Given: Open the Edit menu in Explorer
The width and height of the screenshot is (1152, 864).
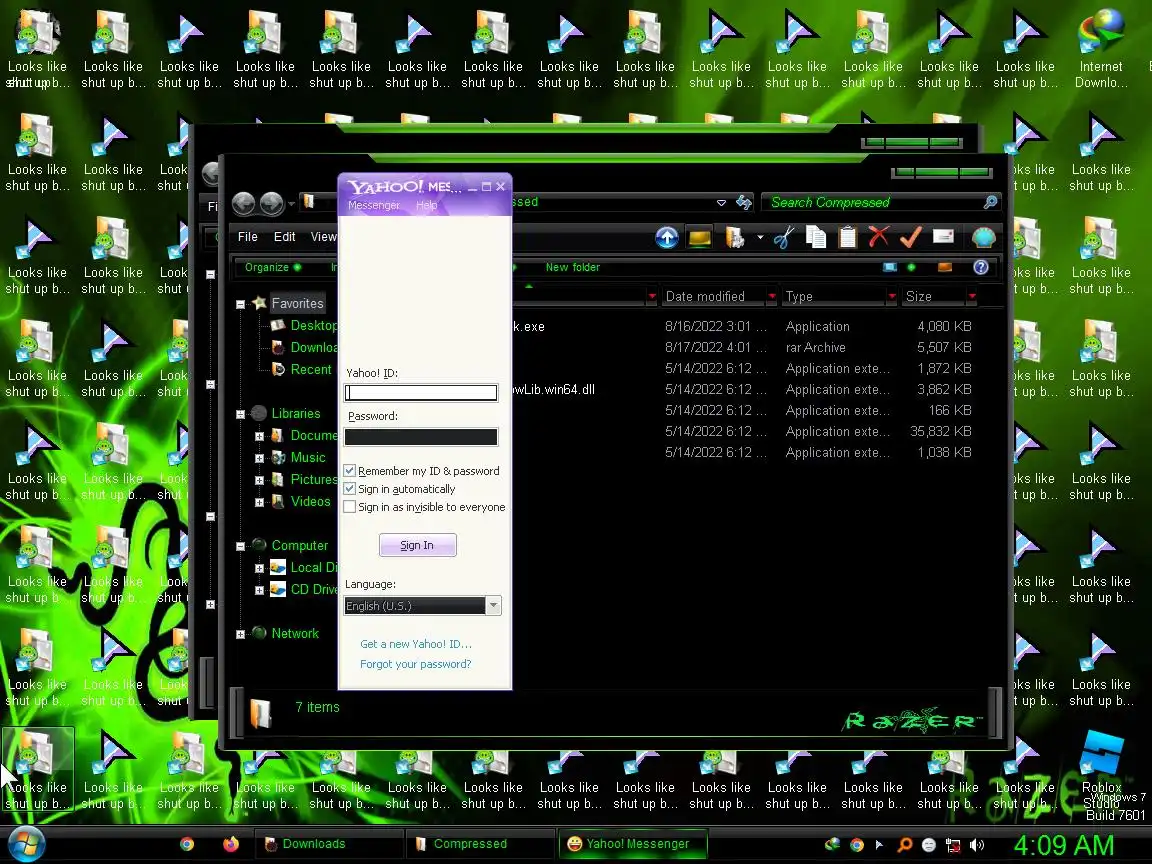Looking at the screenshot, I should click(284, 237).
